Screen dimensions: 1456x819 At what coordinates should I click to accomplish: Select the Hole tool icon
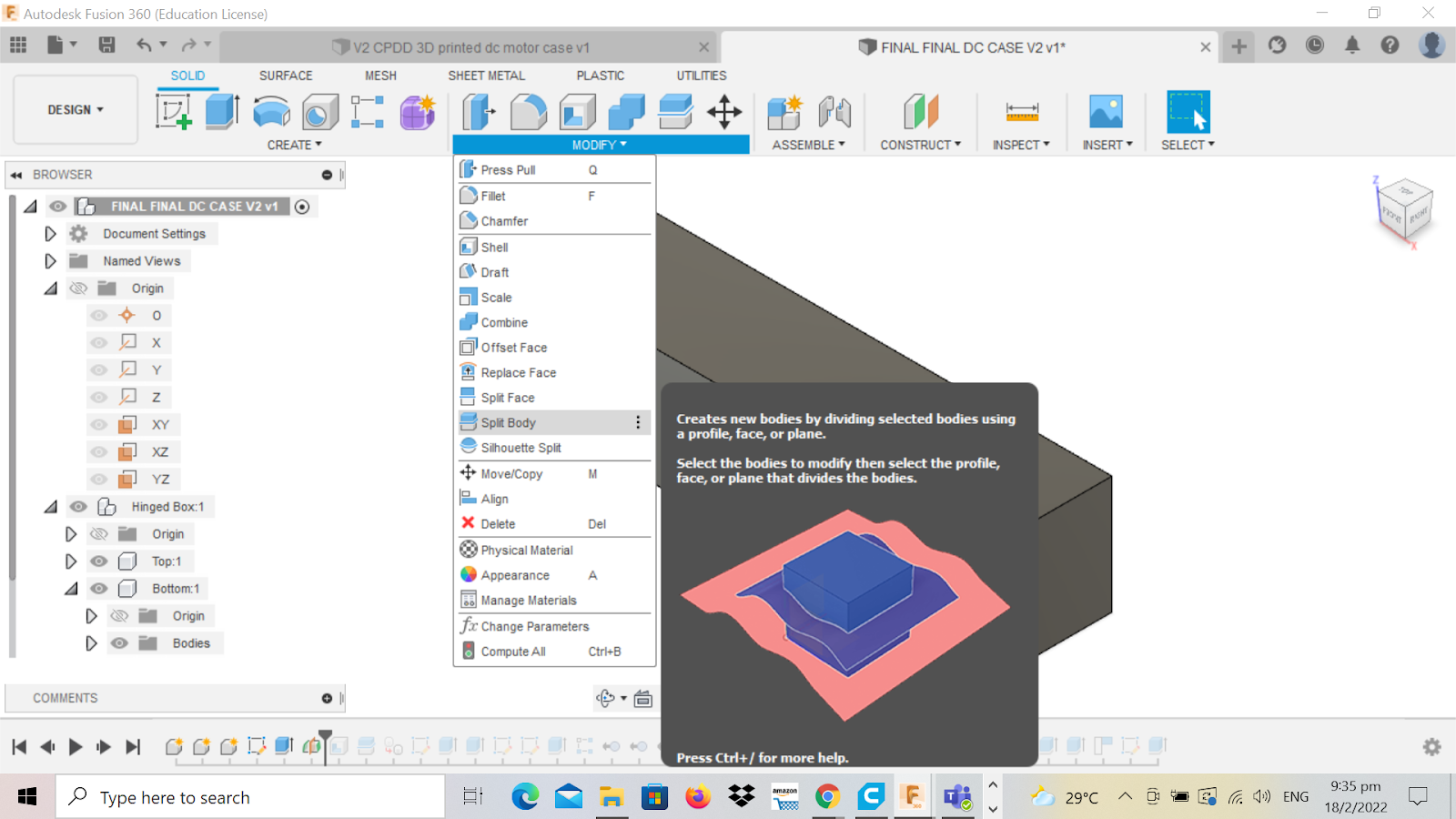pos(320,112)
